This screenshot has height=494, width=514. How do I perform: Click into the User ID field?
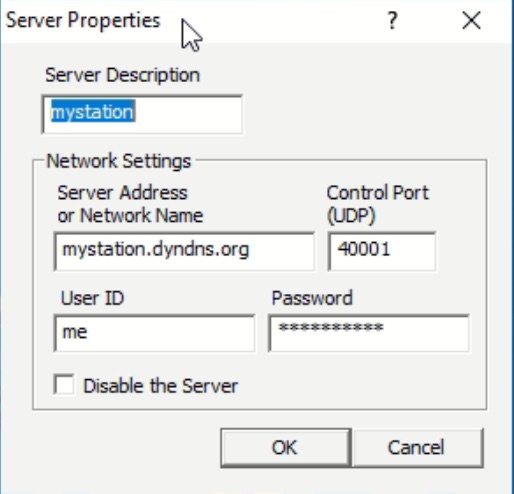[154, 333]
